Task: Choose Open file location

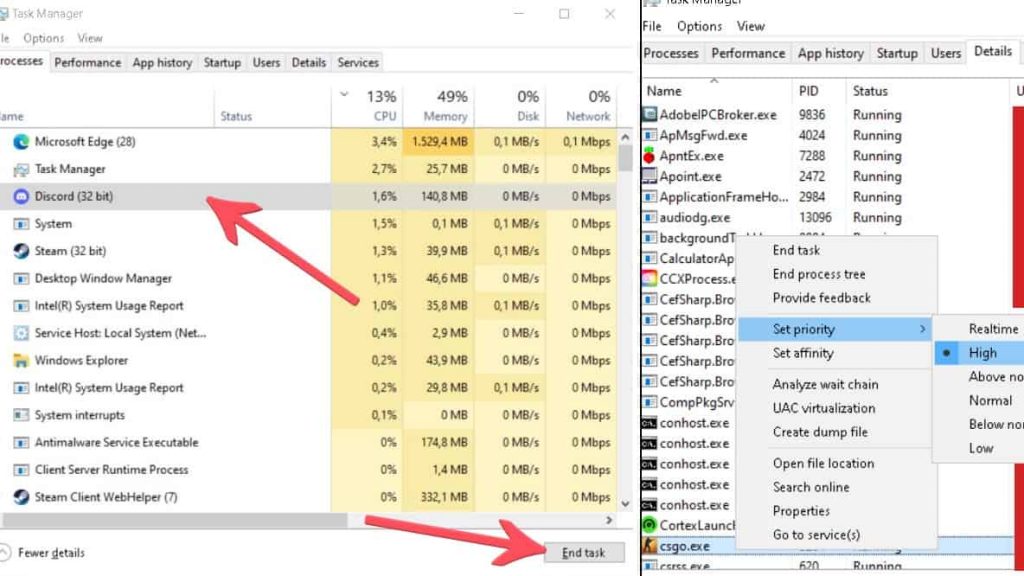Action: coord(824,464)
